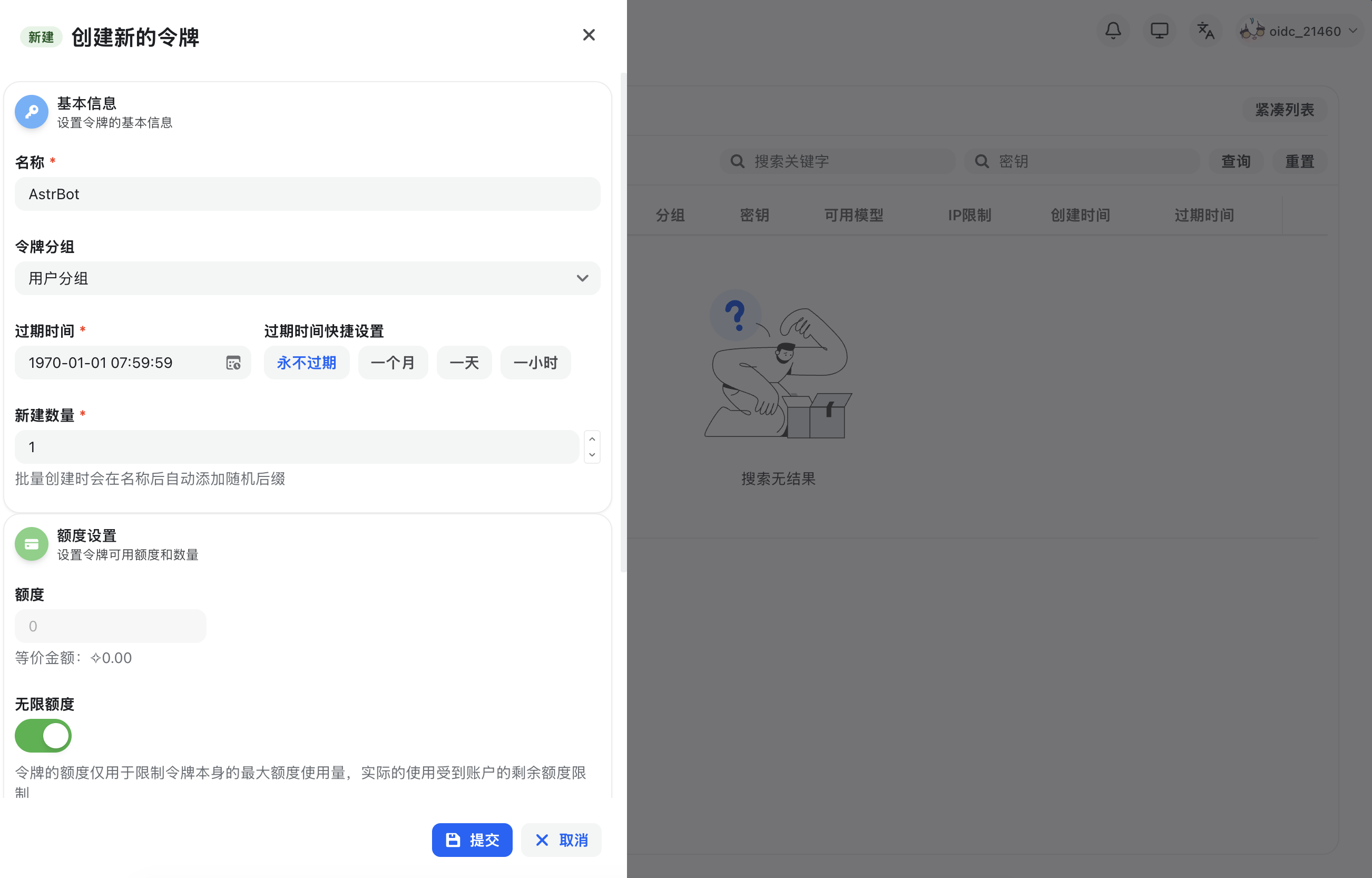
Task: Increase 新建数量 with the up stepper
Action: click(x=592, y=439)
